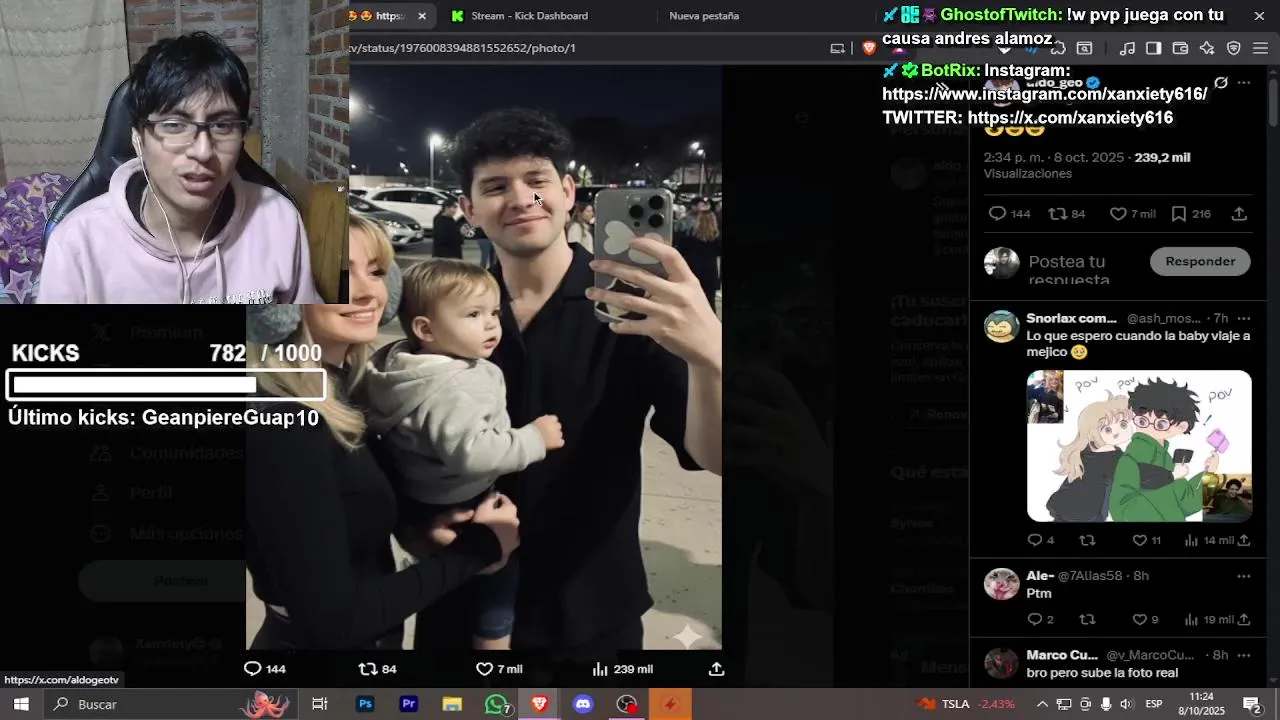The height and width of the screenshot is (720, 1280).
Task: Click the Responder button
Action: click(1200, 261)
